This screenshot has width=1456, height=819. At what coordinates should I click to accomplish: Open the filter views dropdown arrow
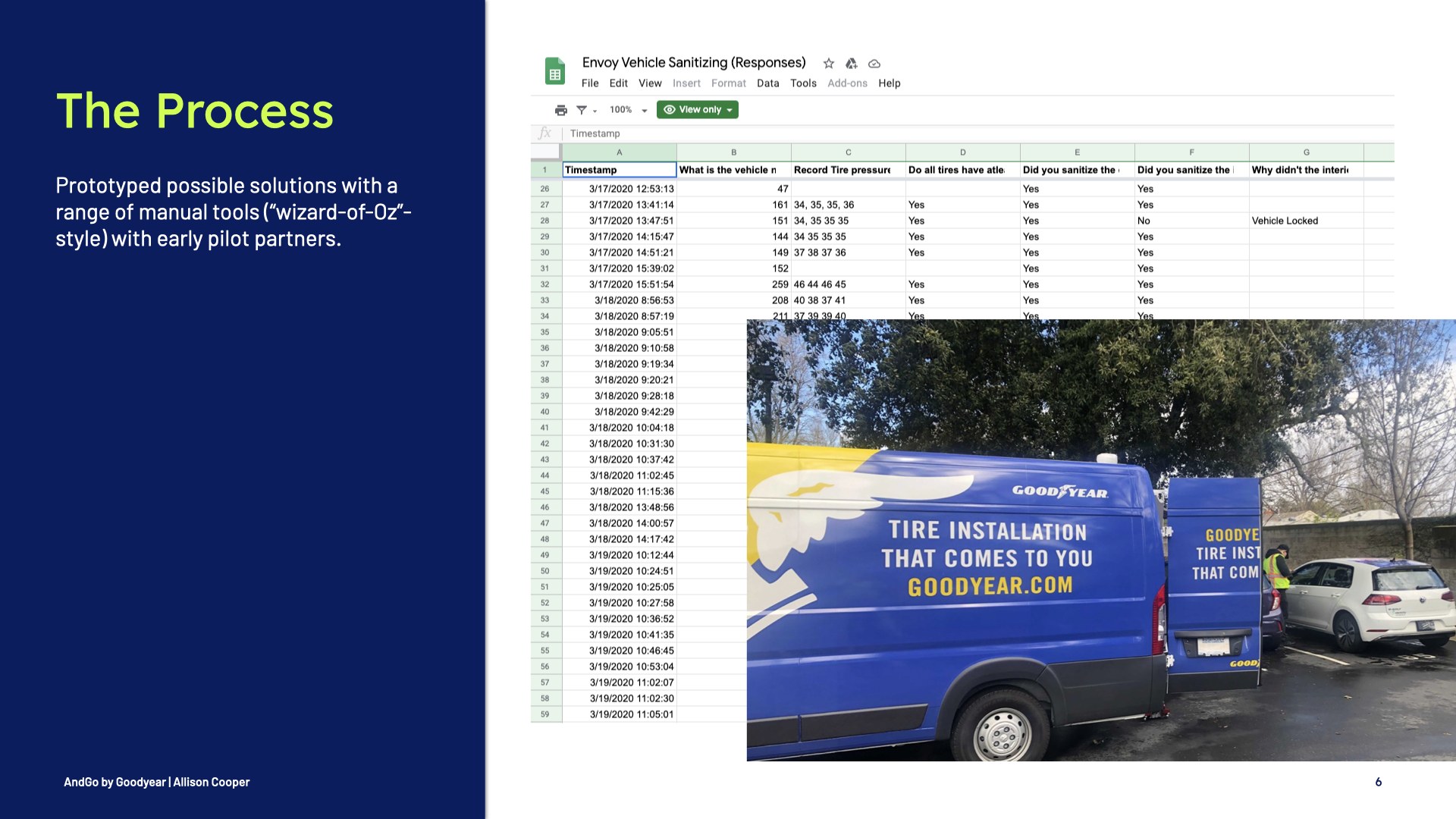pyautogui.click(x=595, y=111)
